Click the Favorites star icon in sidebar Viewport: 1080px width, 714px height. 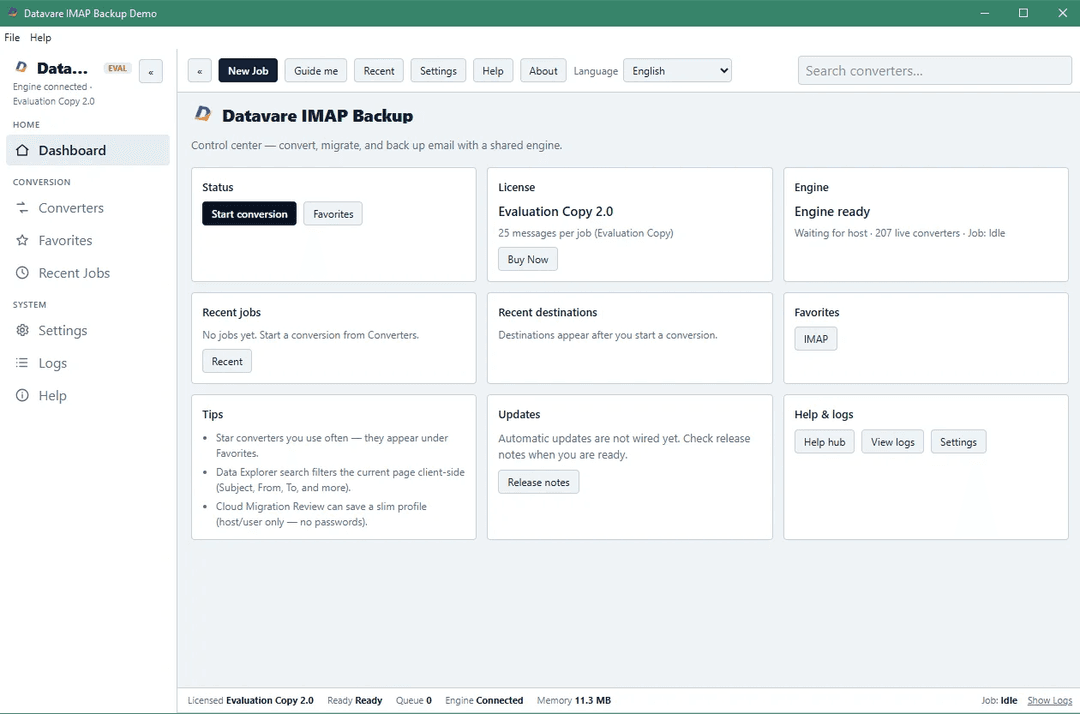pyautogui.click(x=22, y=240)
